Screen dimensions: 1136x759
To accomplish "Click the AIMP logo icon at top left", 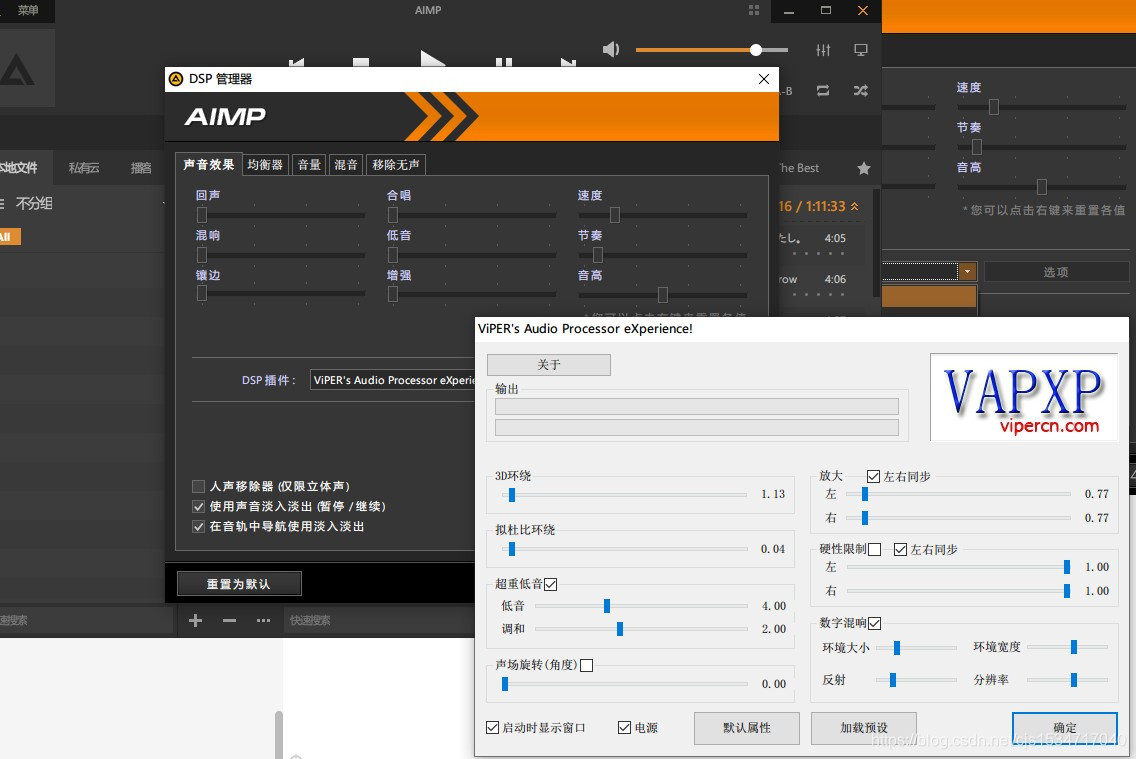I will (x=18, y=70).
